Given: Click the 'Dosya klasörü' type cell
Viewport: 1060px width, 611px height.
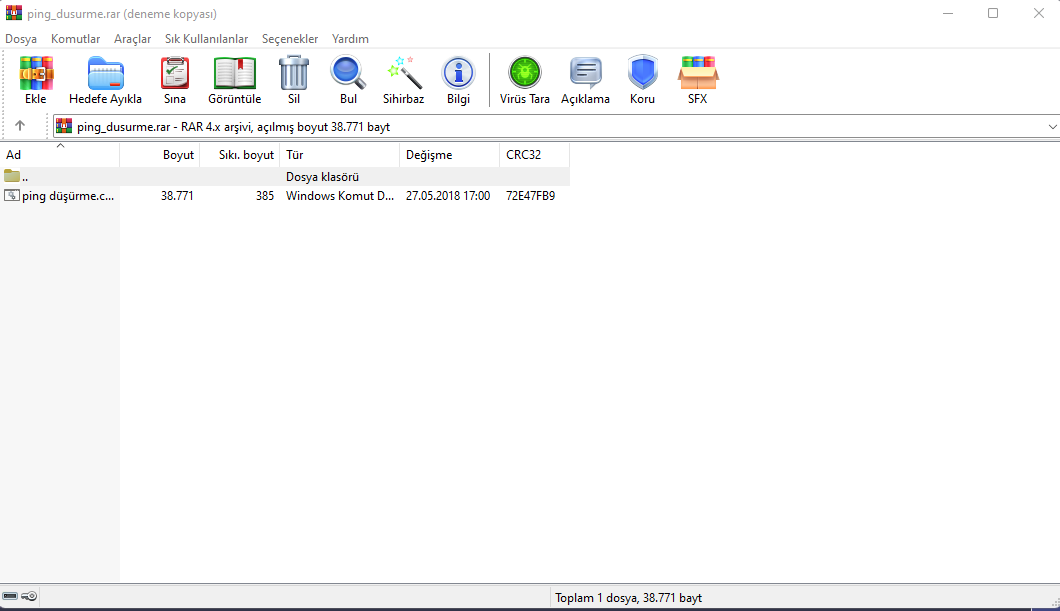Looking at the screenshot, I should pos(322,176).
